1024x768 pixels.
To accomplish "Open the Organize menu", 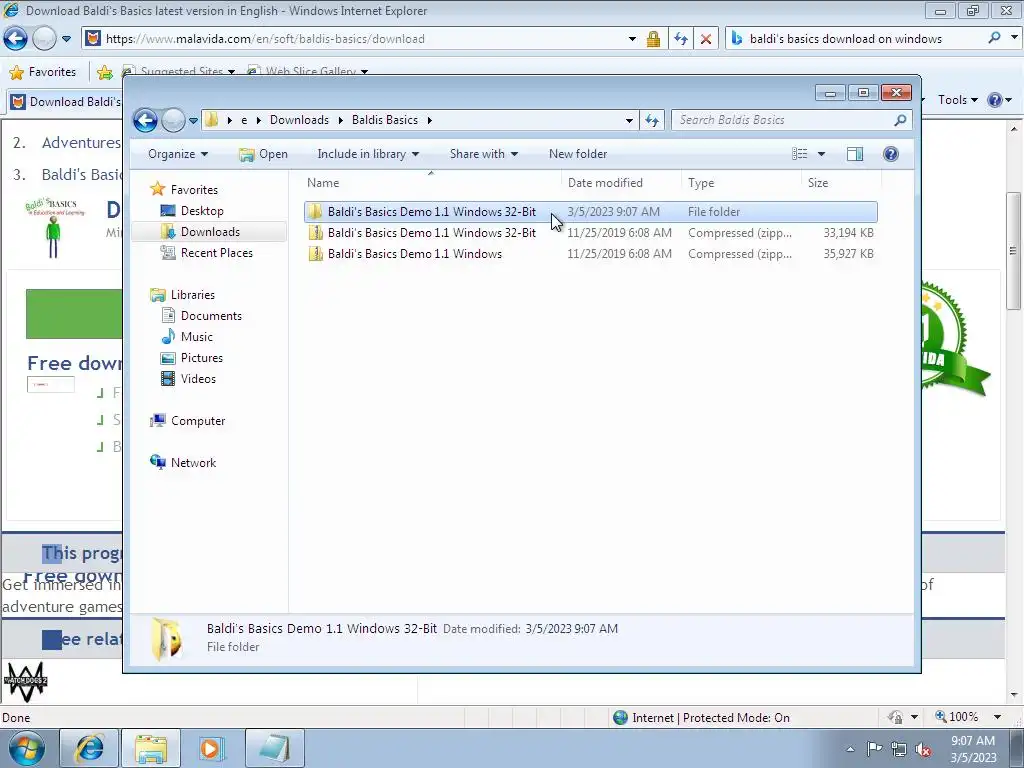I will click(x=178, y=154).
